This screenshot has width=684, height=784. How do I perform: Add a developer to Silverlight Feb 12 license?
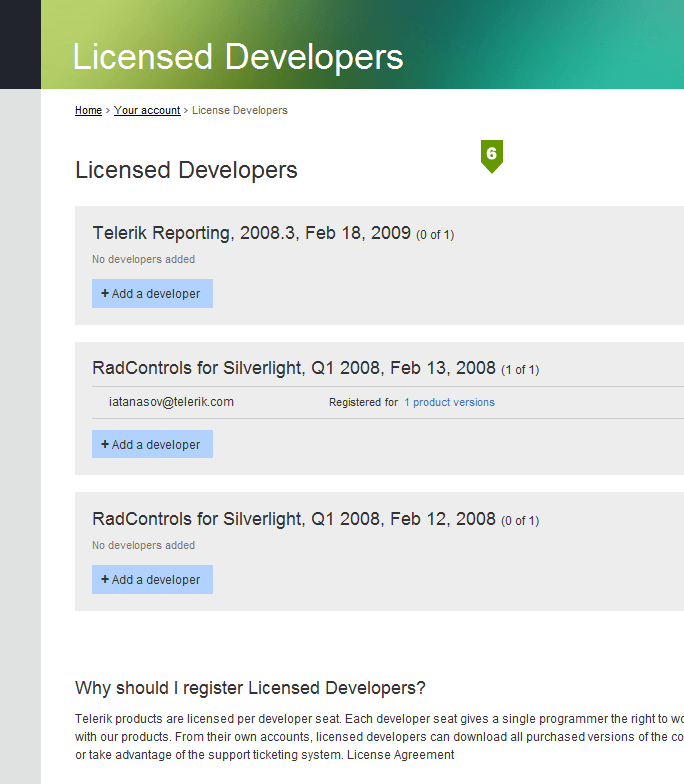[152, 580]
